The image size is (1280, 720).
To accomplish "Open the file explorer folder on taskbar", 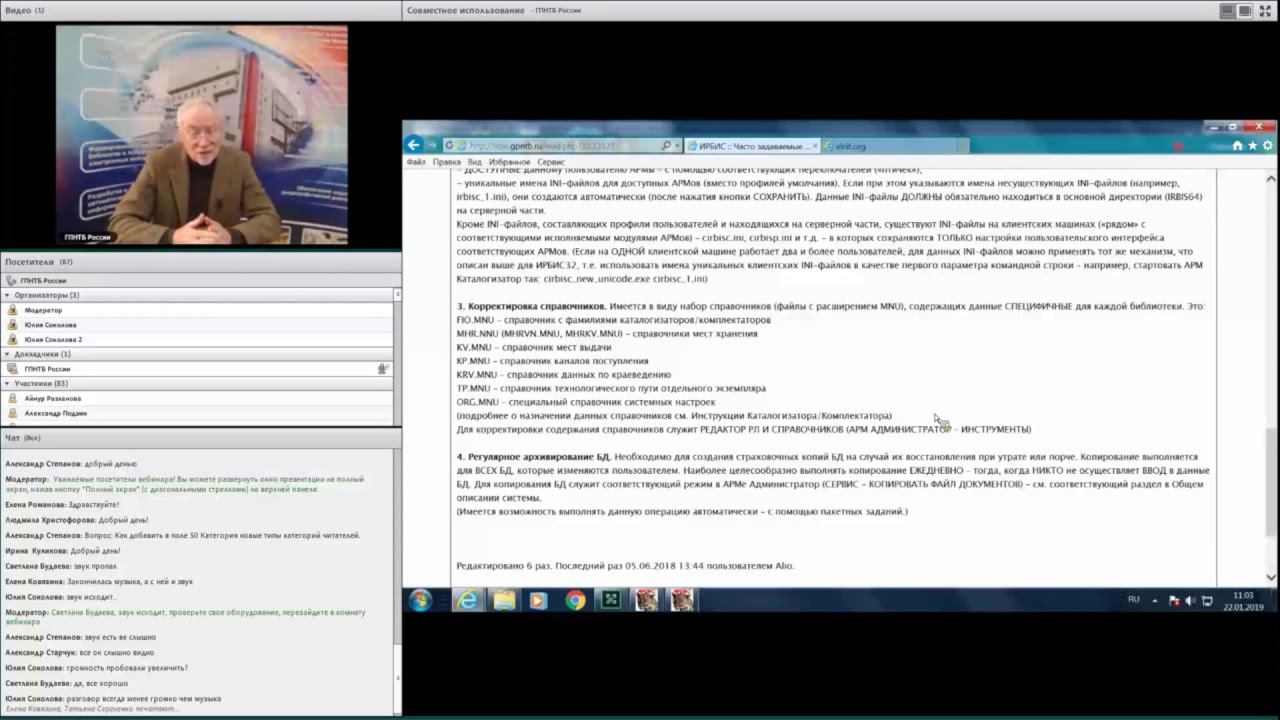I will [504, 600].
